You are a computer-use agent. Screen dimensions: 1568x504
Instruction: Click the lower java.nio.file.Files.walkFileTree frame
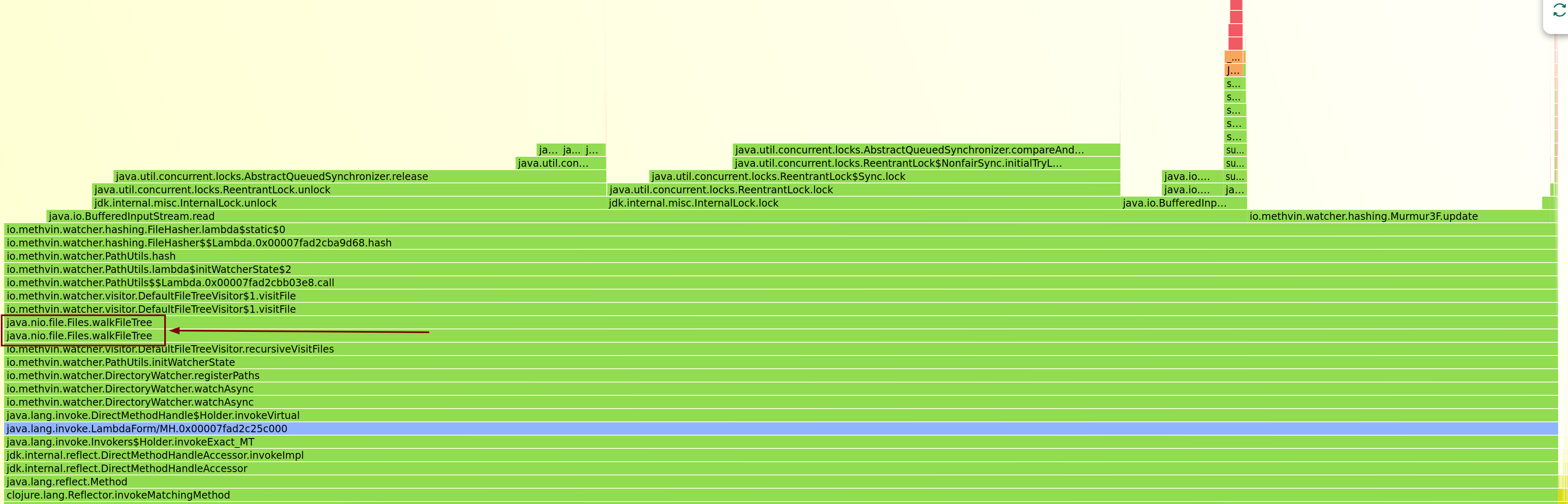[79, 336]
